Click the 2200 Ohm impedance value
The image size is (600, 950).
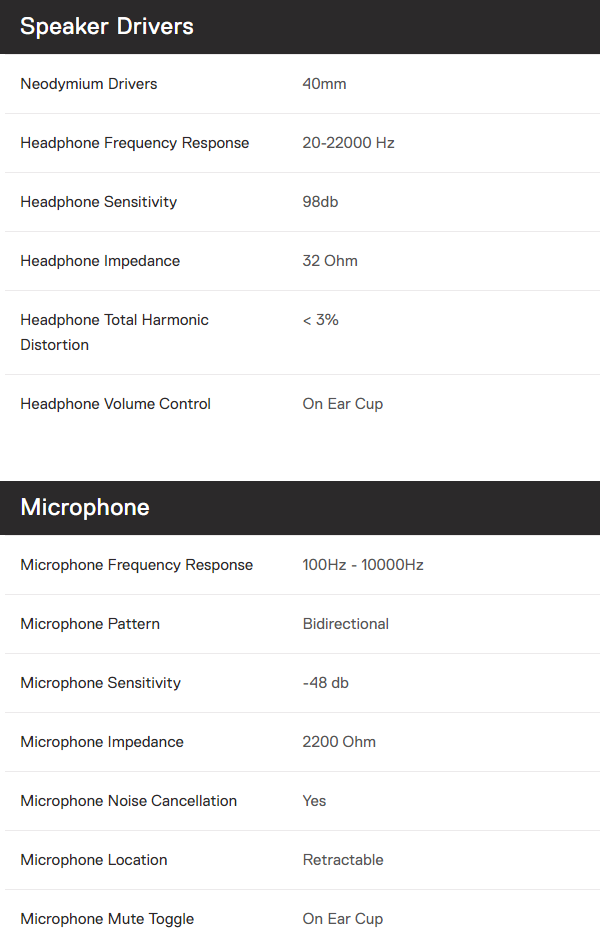pyautogui.click(x=339, y=742)
